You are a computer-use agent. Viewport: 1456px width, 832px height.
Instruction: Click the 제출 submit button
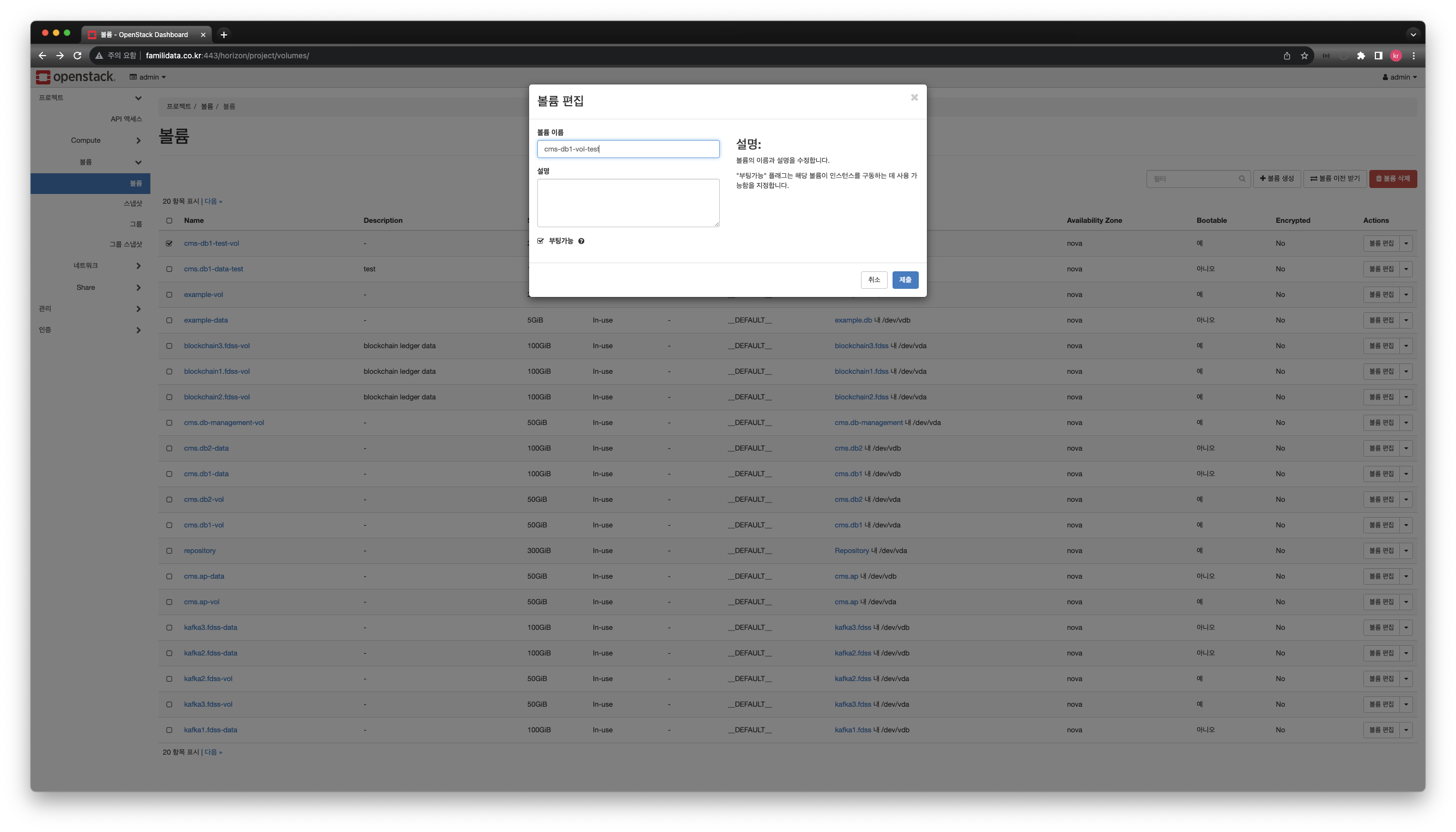click(x=905, y=280)
